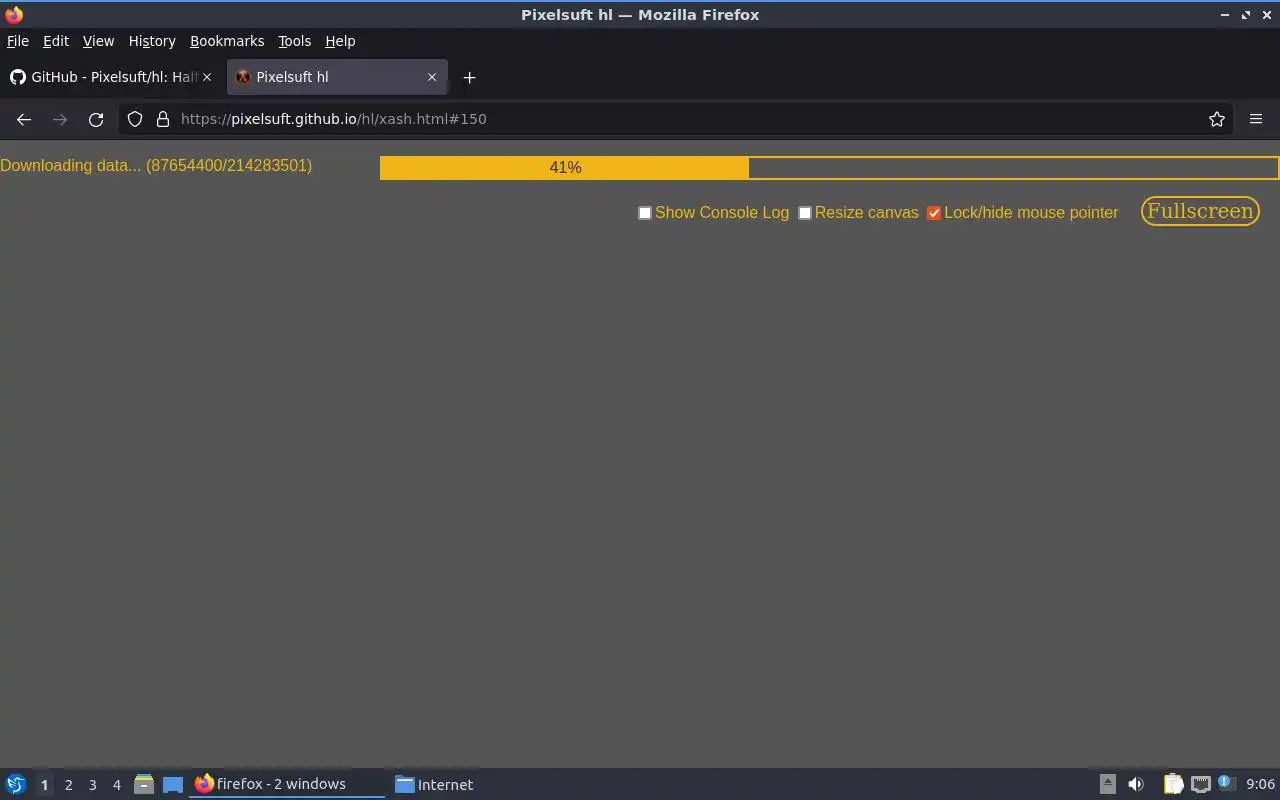
Task: Open the file manager drawer icon in taskbar
Action: [143, 784]
